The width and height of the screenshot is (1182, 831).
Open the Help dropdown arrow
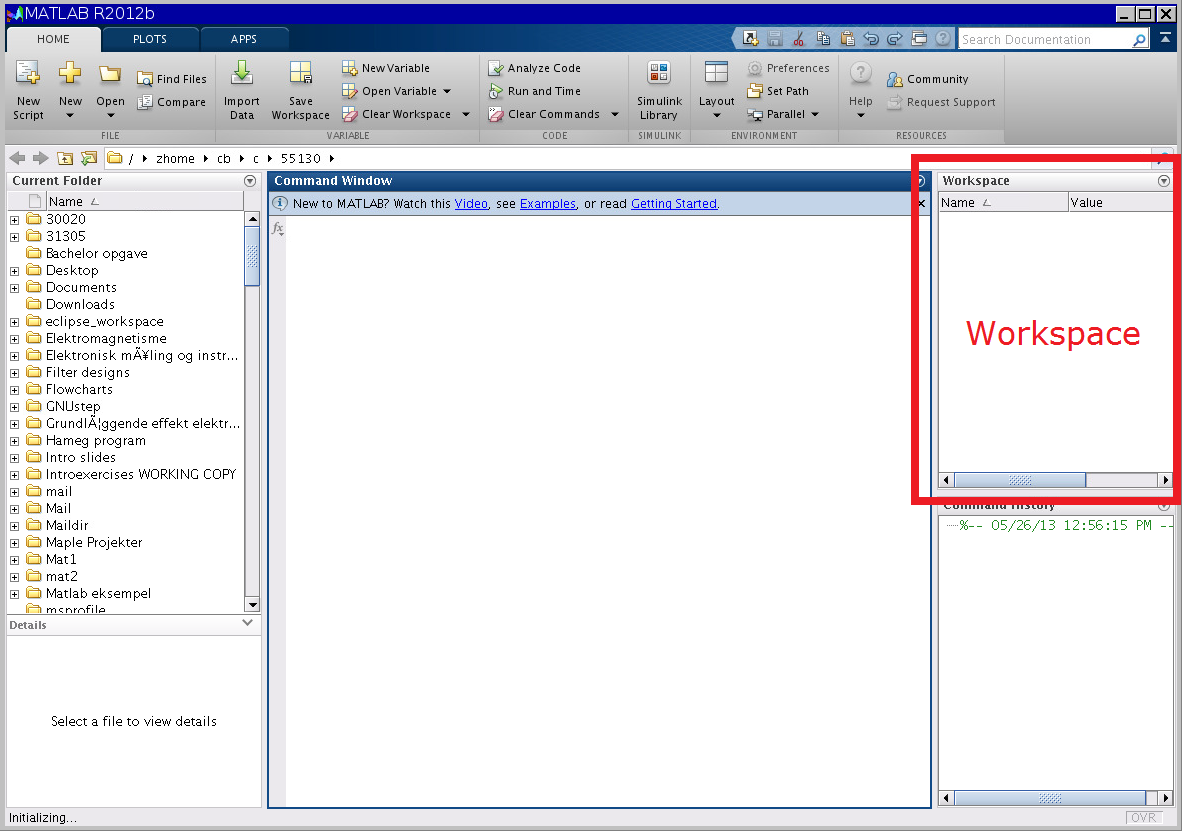point(860,115)
